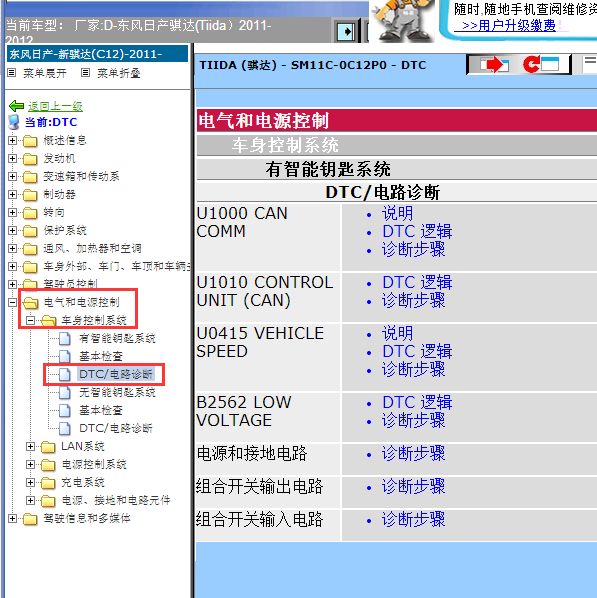Select the 转向 folder icon
Screen dimensions: 597x598
pyautogui.click(x=30, y=213)
